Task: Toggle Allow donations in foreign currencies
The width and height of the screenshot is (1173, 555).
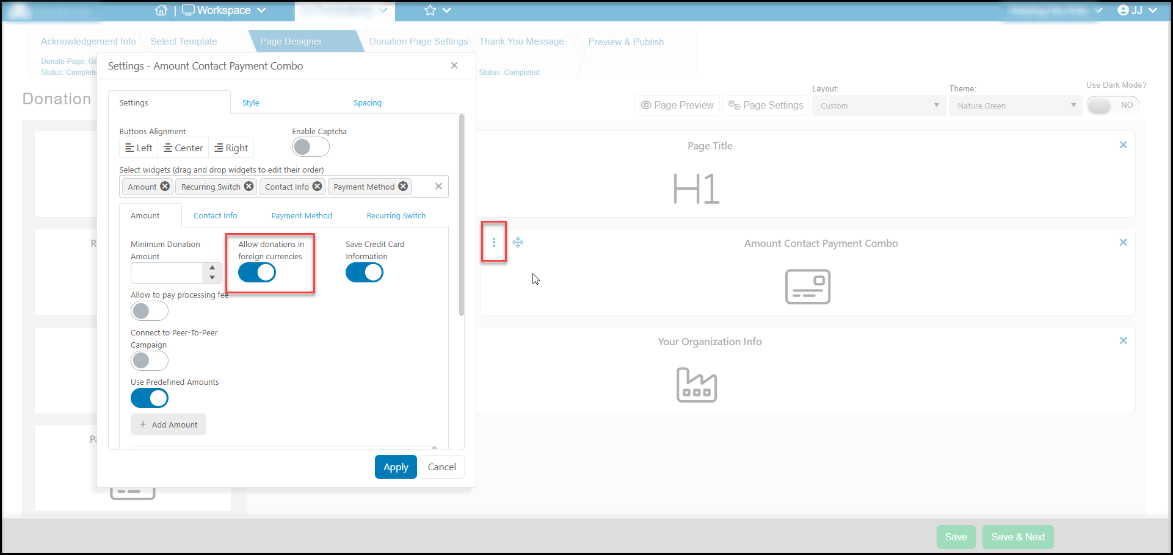Action: click(x=257, y=273)
